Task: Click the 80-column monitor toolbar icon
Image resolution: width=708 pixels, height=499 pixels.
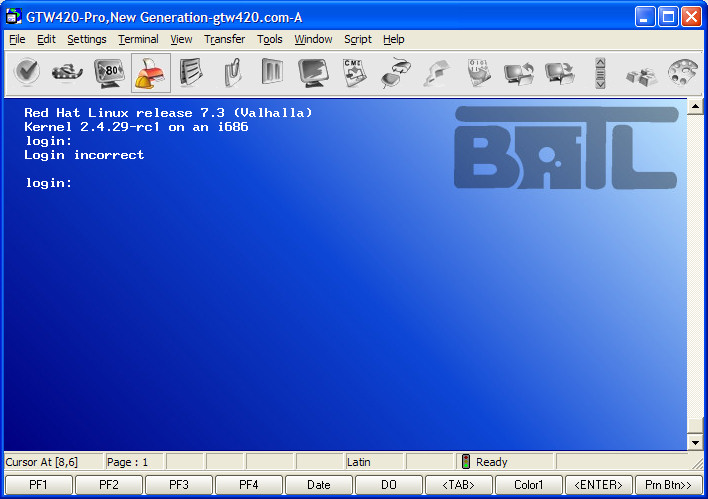Action: 109,72
